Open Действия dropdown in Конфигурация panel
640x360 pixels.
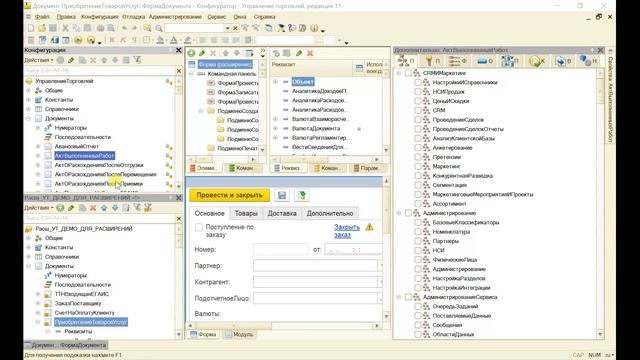(x=39, y=60)
